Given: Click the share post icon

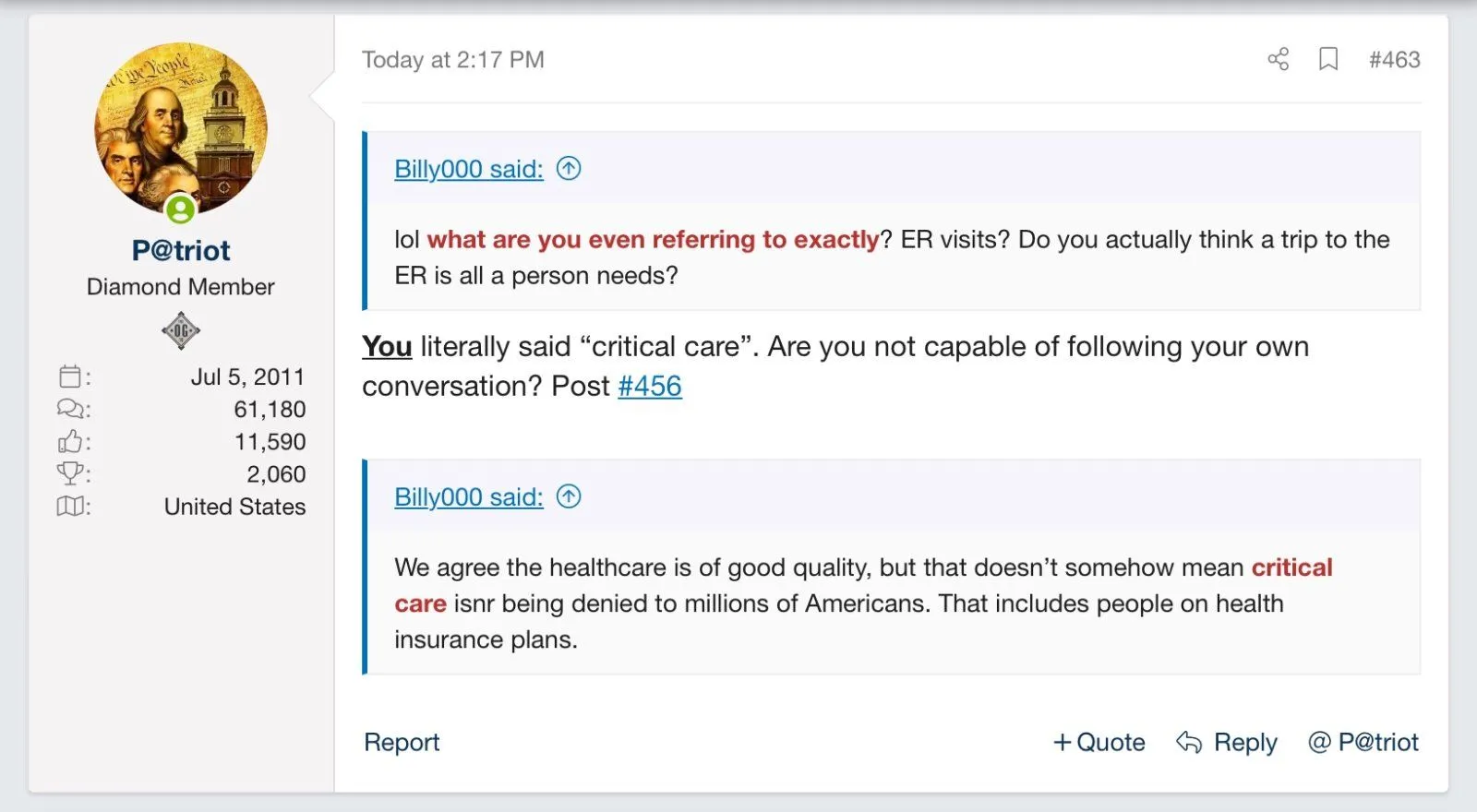Looking at the screenshot, I should click(x=1278, y=60).
